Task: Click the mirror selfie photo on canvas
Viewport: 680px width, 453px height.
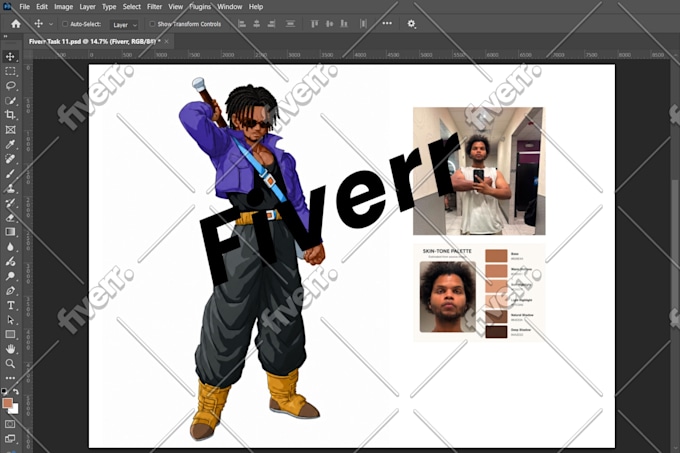Action: pos(479,171)
